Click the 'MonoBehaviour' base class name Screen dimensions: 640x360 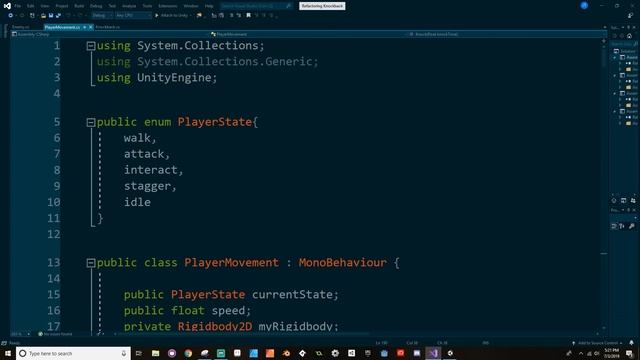[342, 262]
